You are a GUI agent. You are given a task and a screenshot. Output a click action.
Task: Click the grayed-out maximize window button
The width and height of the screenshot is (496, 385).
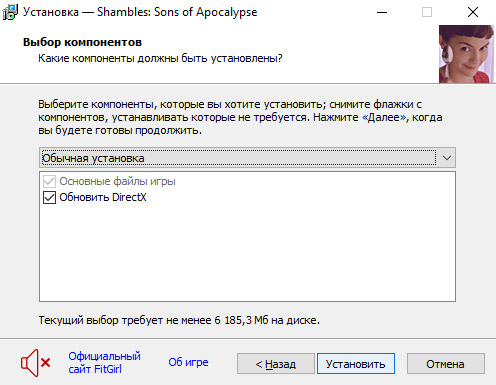tap(427, 12)
